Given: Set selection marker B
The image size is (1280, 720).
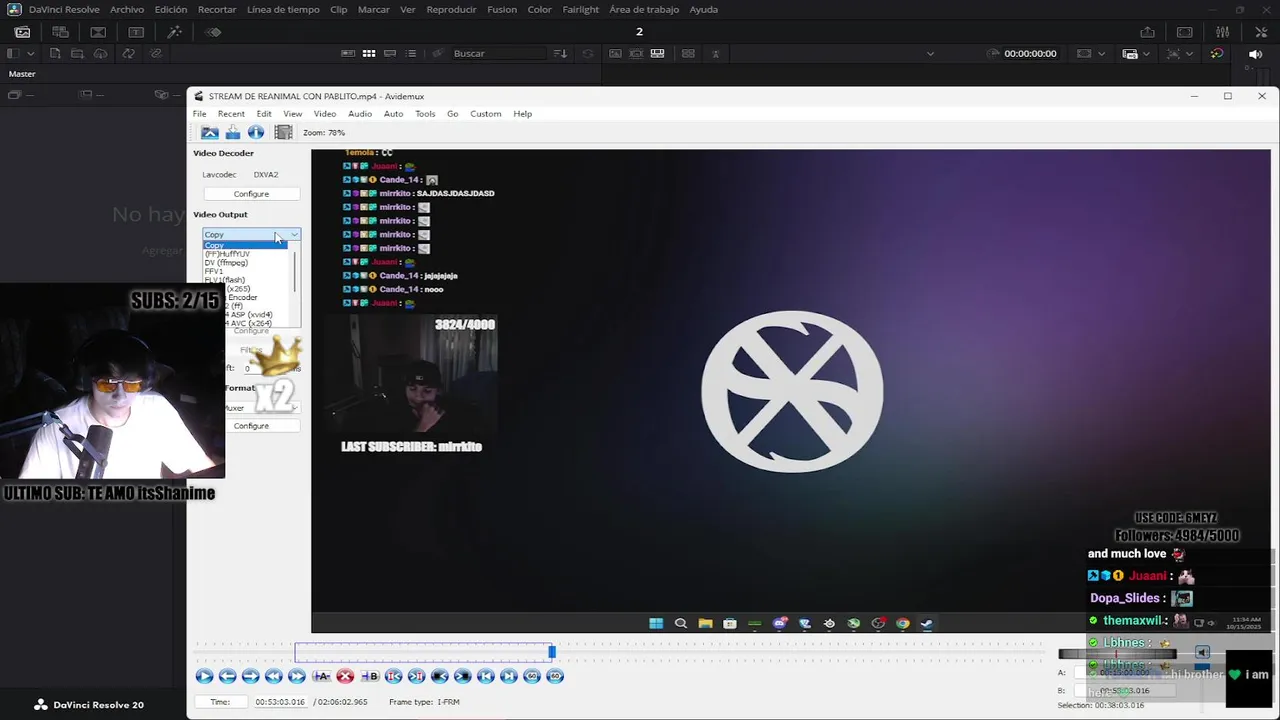Looking at the screenshot, I should click(x=370, y=676).
